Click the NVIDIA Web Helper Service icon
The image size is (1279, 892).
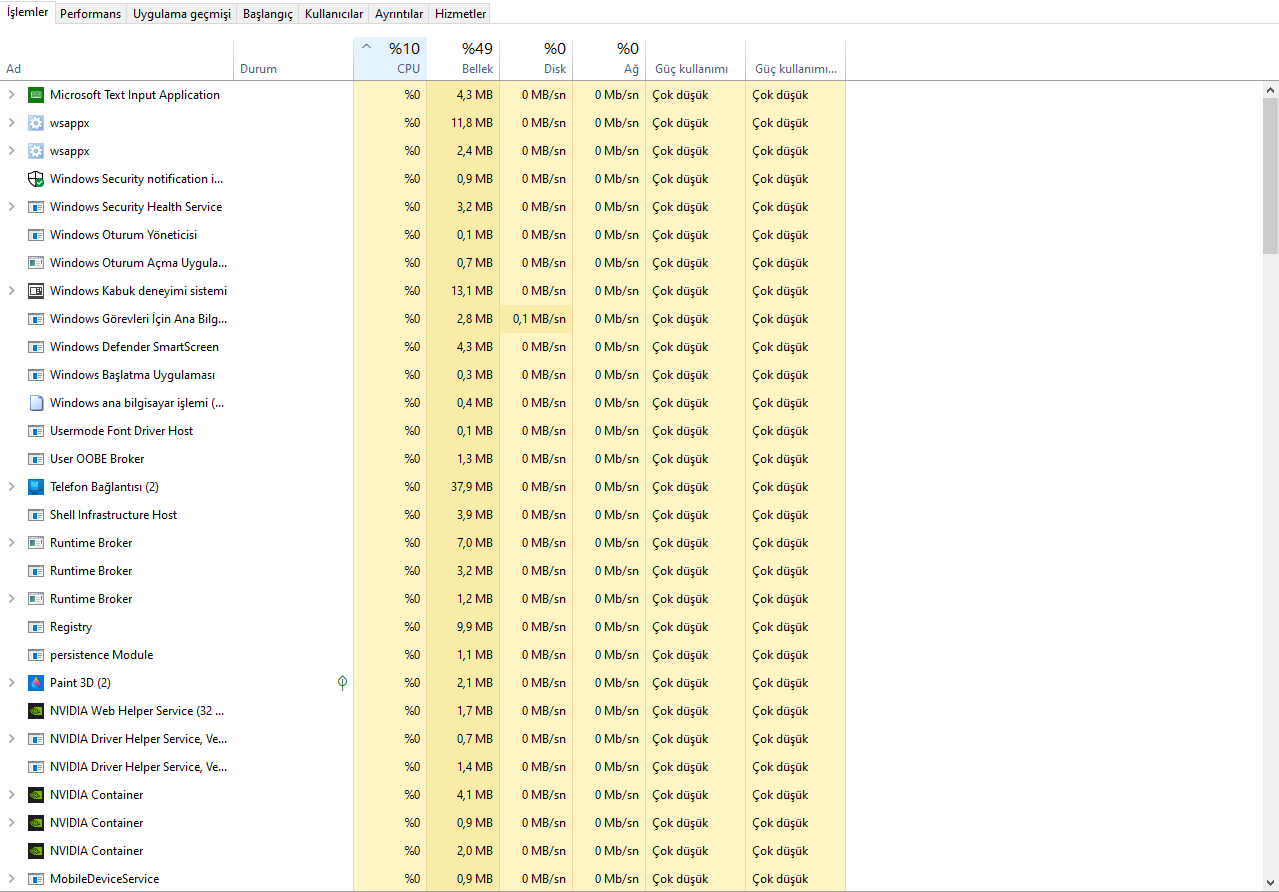(x=36, y=711)
